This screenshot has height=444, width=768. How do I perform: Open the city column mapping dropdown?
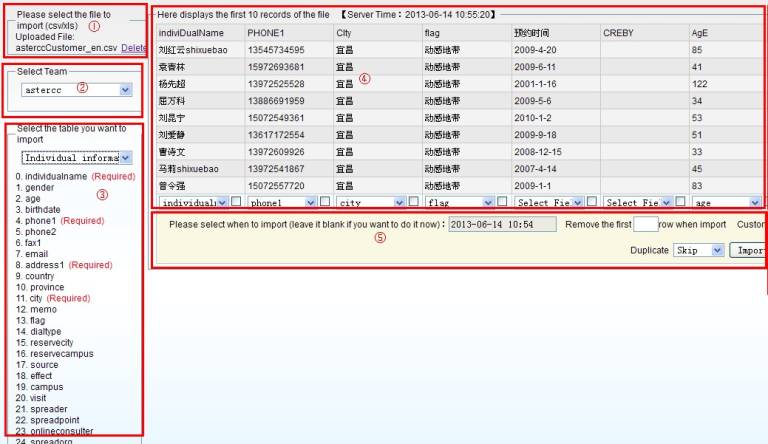click(371, 202)
